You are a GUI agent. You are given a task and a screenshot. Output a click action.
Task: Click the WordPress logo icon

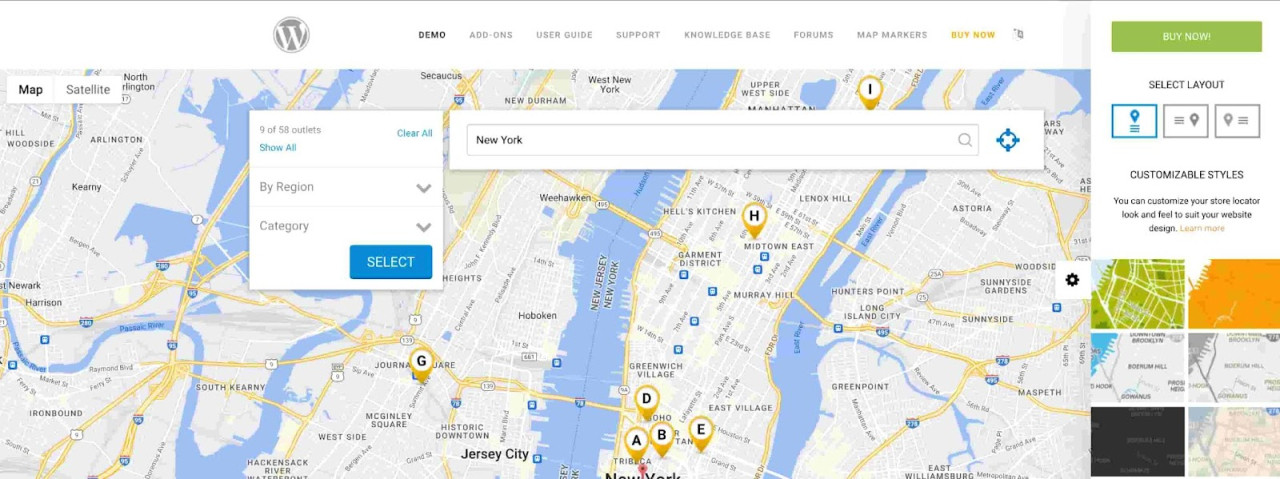coord(291,35)
